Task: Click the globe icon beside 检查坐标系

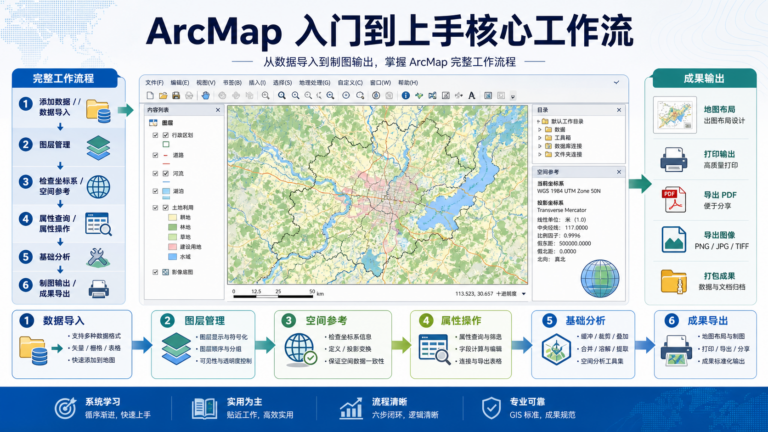Action: [98, 187]
